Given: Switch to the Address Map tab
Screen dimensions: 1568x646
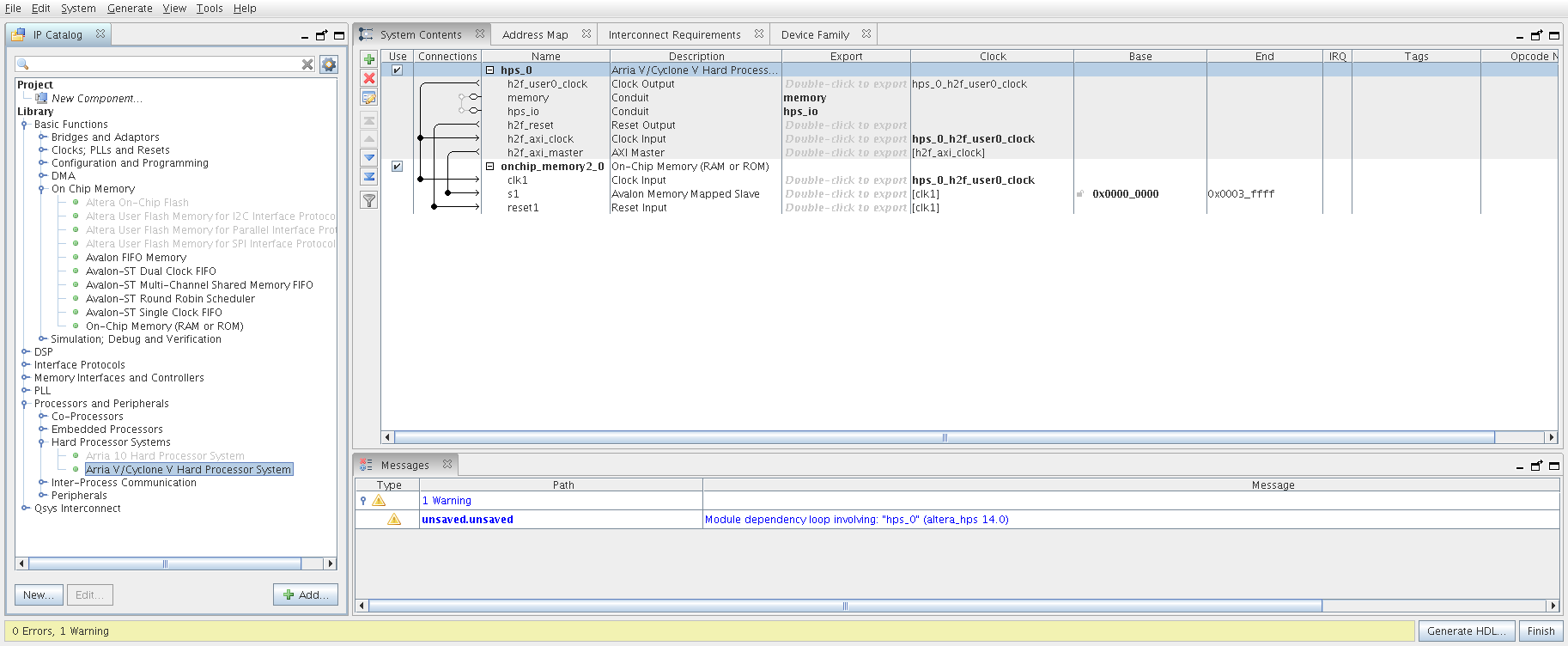Looking at the screenshot, I should (x=535, y=35).
